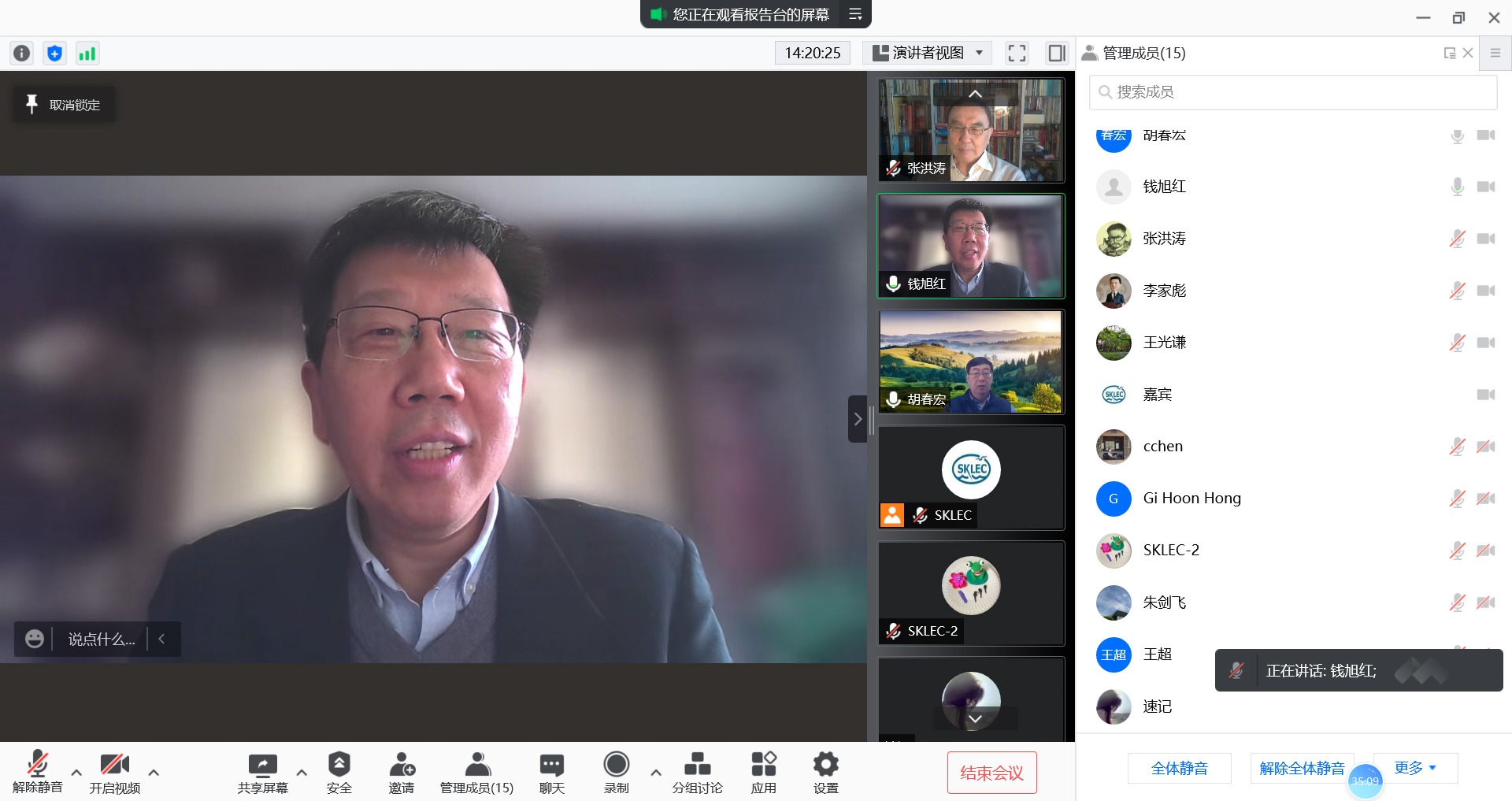Expand the 更多 dropdown in member panel
The height and width of the screenshot is (801, 1512).
(1415, 768)
